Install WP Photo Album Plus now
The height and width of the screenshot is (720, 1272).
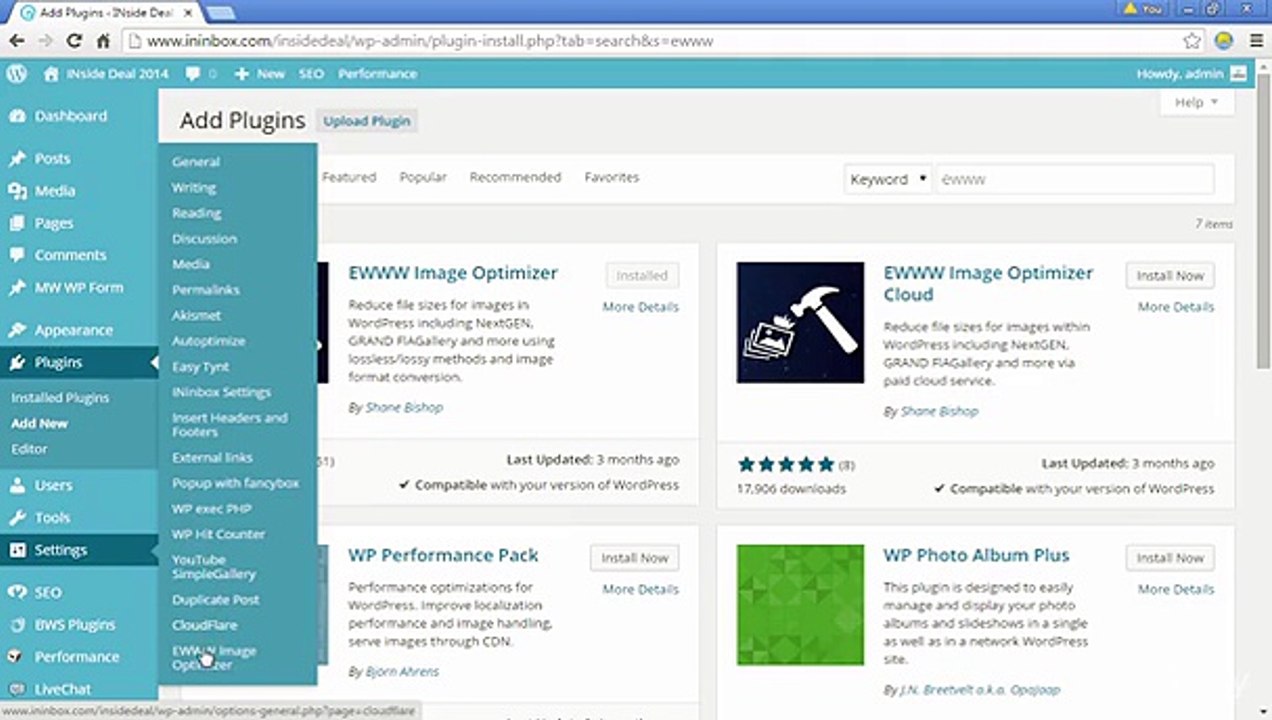(x=1170, y=558)
